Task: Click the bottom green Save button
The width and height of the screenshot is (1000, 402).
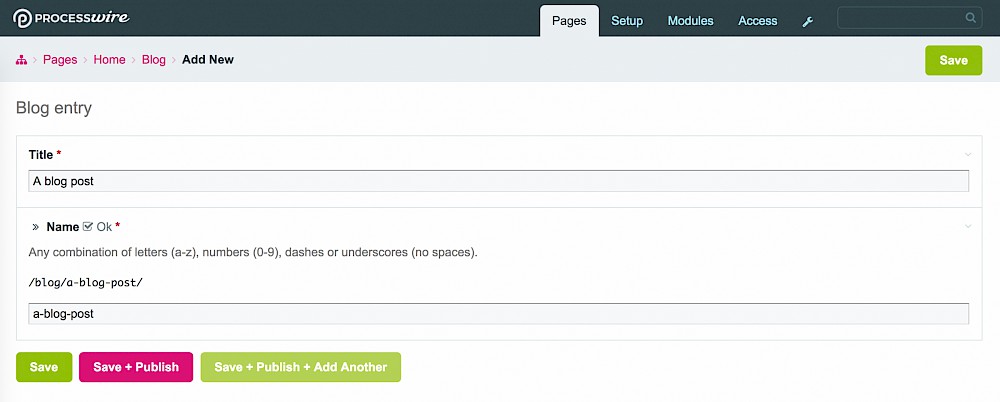Action: pos(44,367)
